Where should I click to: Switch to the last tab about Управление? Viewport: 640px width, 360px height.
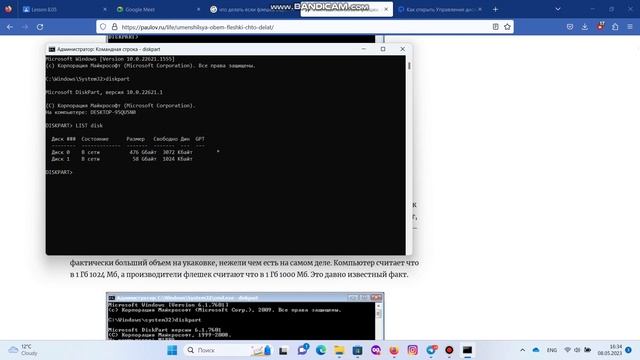[440, 9]
